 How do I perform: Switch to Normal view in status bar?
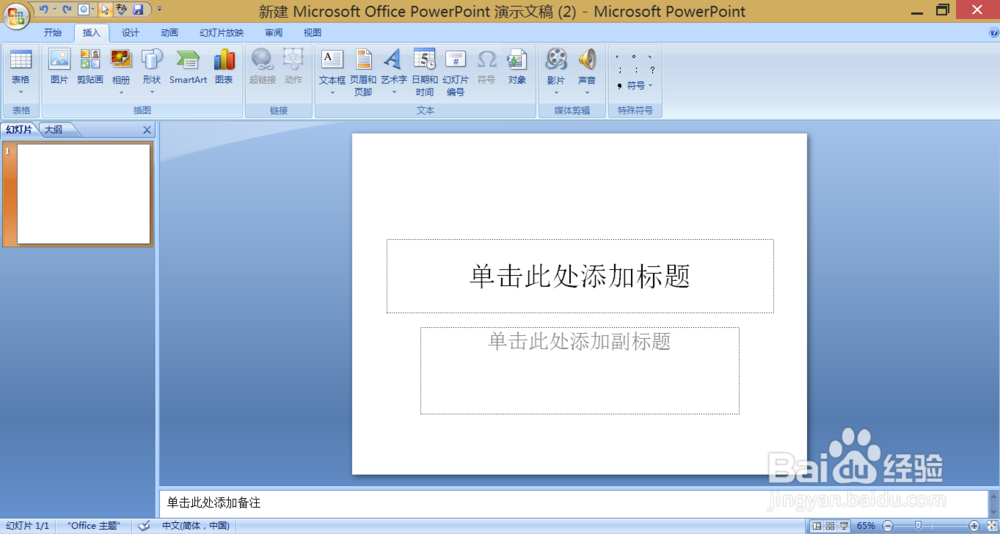click(818, 526)
